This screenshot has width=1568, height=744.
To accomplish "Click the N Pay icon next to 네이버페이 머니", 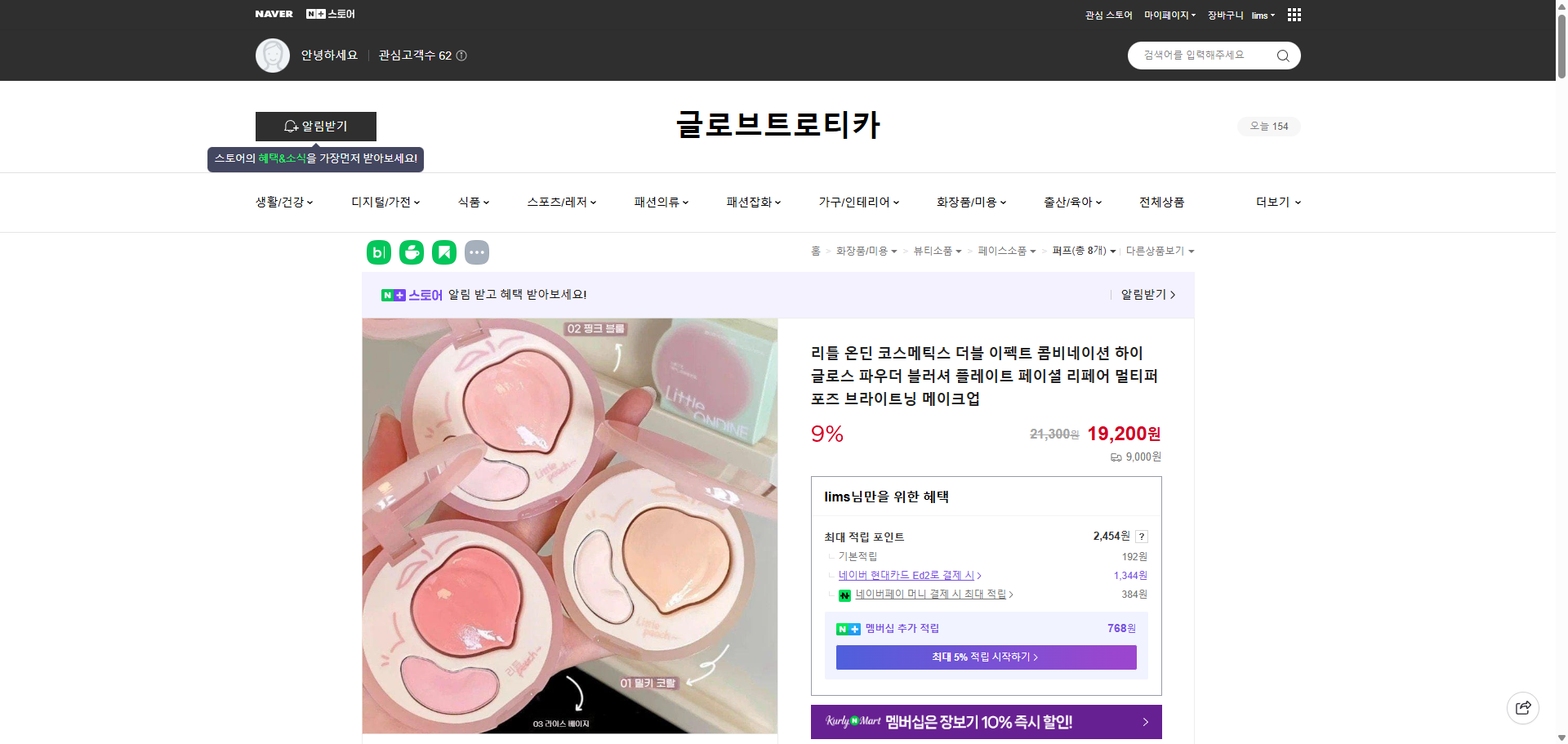I will click(845, 595).
